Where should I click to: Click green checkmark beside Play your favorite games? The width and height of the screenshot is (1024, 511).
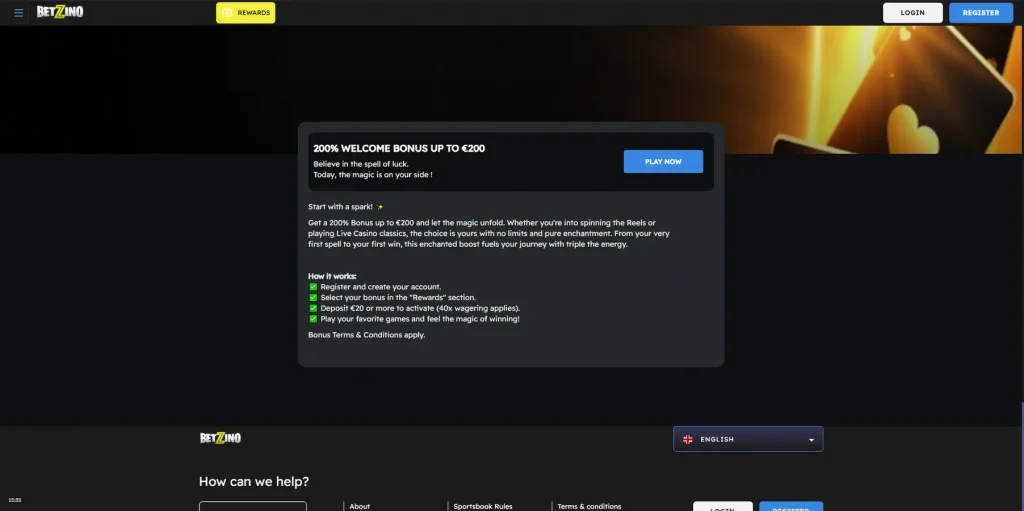[x=313, y=319]
